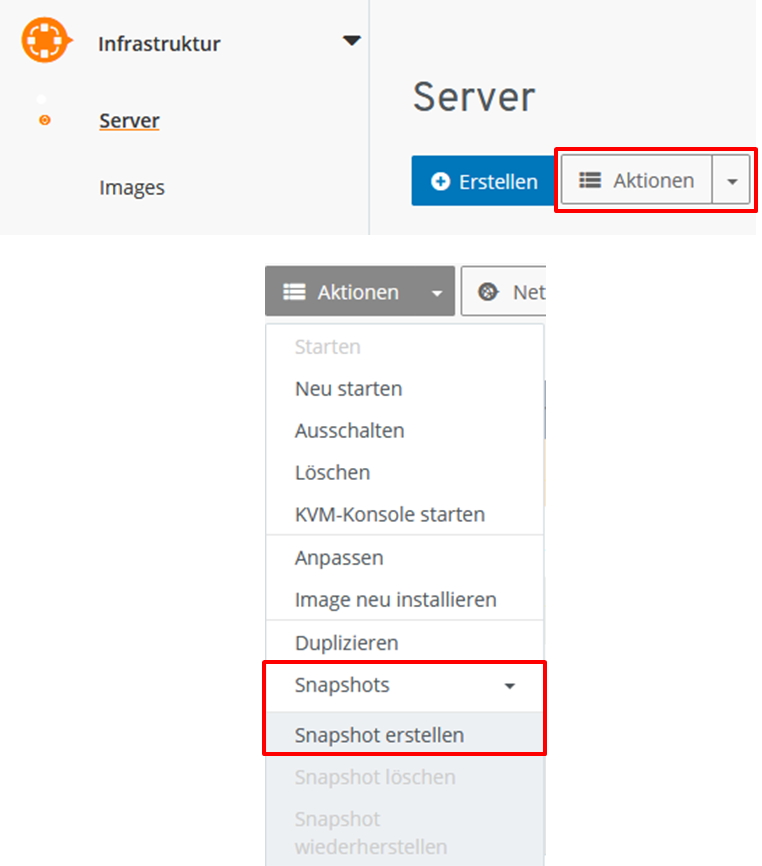
Task: Choose Image neu installieren
Action: tap(393, 599)
